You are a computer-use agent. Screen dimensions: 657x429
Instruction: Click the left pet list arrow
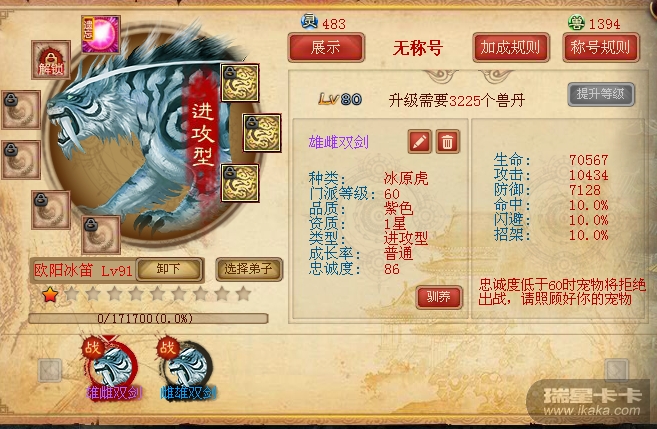tap(50, 370)
